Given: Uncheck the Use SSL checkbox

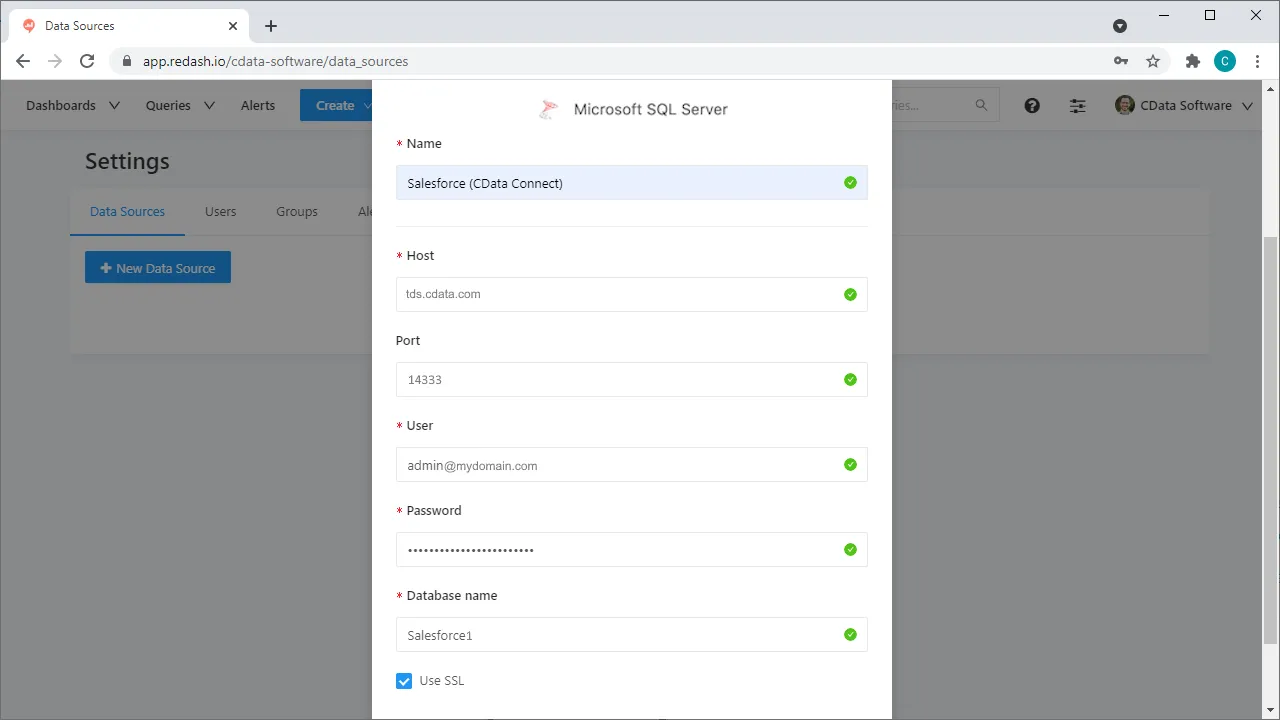Looking at the screenshot, I should pos(404,681).
